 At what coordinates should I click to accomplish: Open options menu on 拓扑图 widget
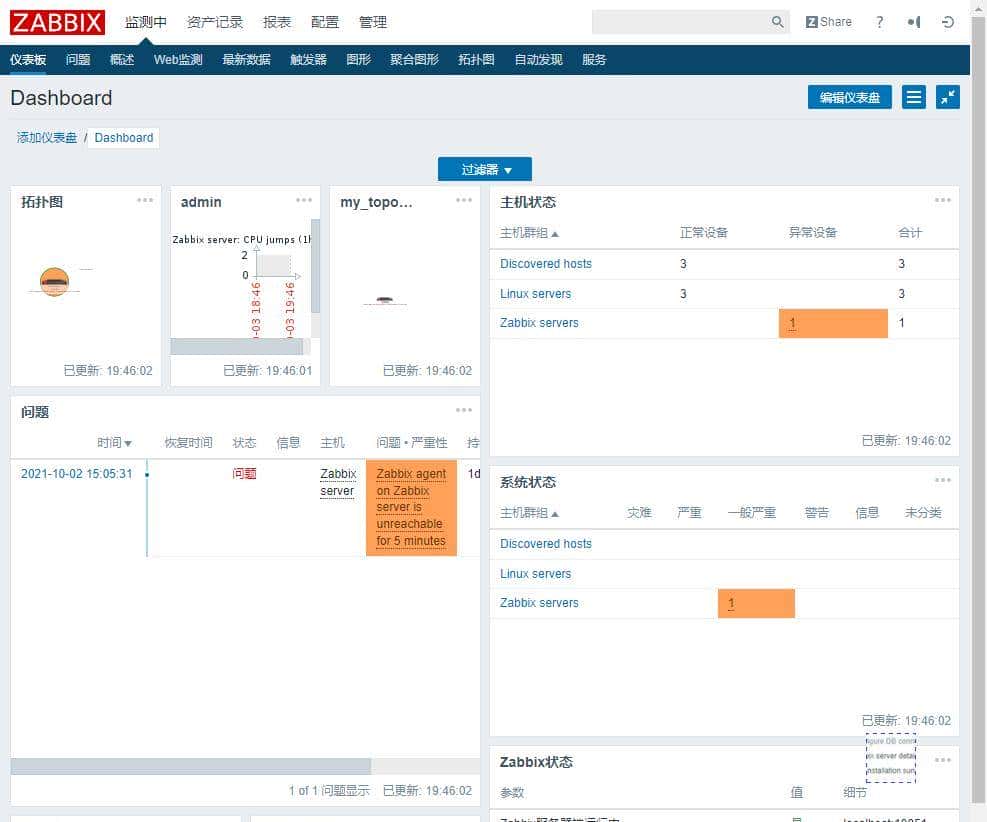point(145,200)
